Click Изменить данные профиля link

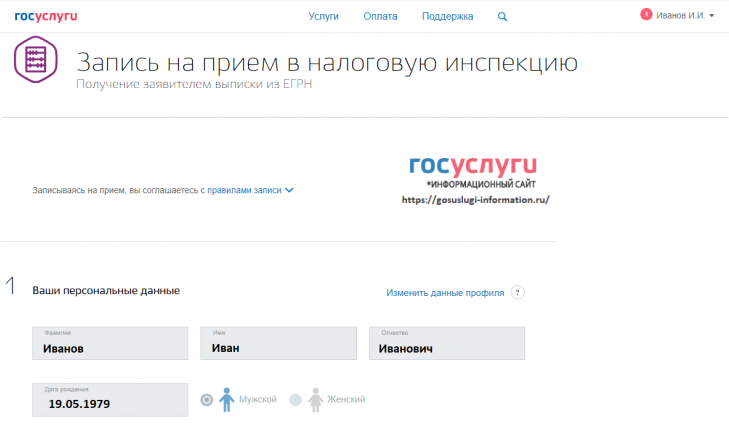point(445,293)
